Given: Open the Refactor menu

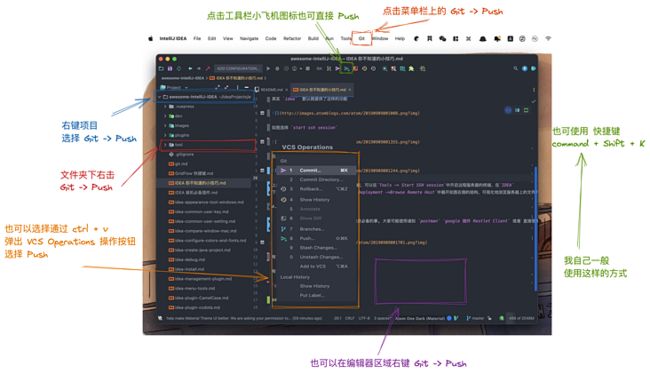Looking at the screenshot, I should coord(292,39).
